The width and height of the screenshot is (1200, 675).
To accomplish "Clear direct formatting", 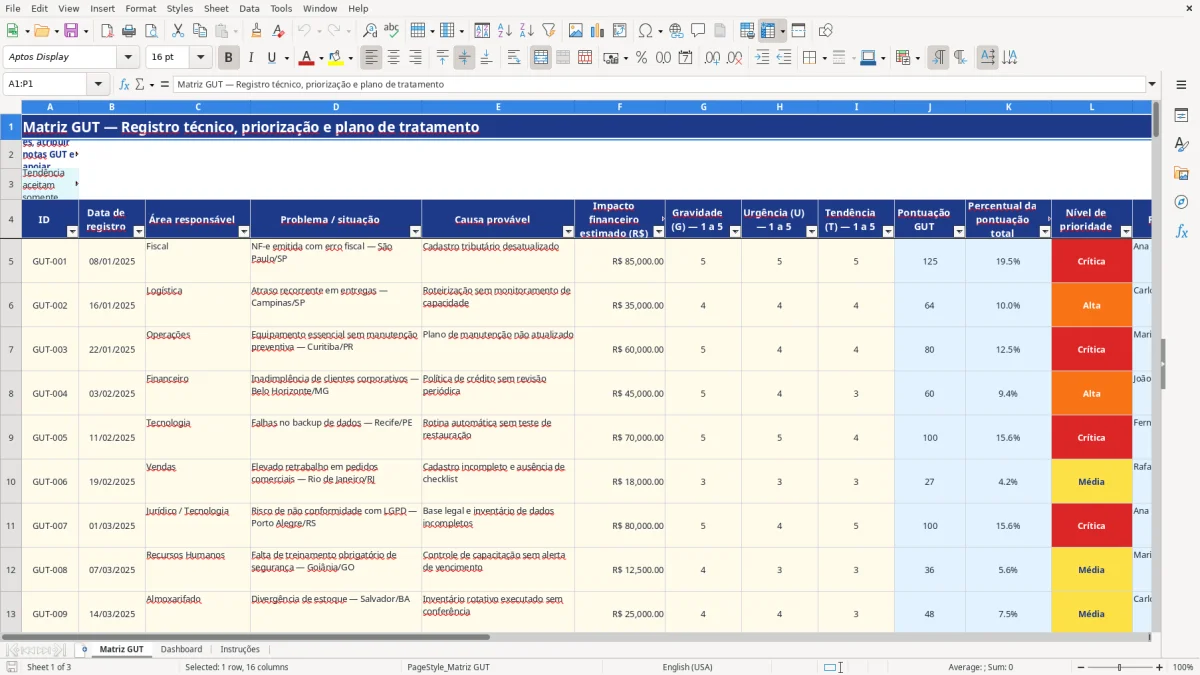I will (279, 31).
